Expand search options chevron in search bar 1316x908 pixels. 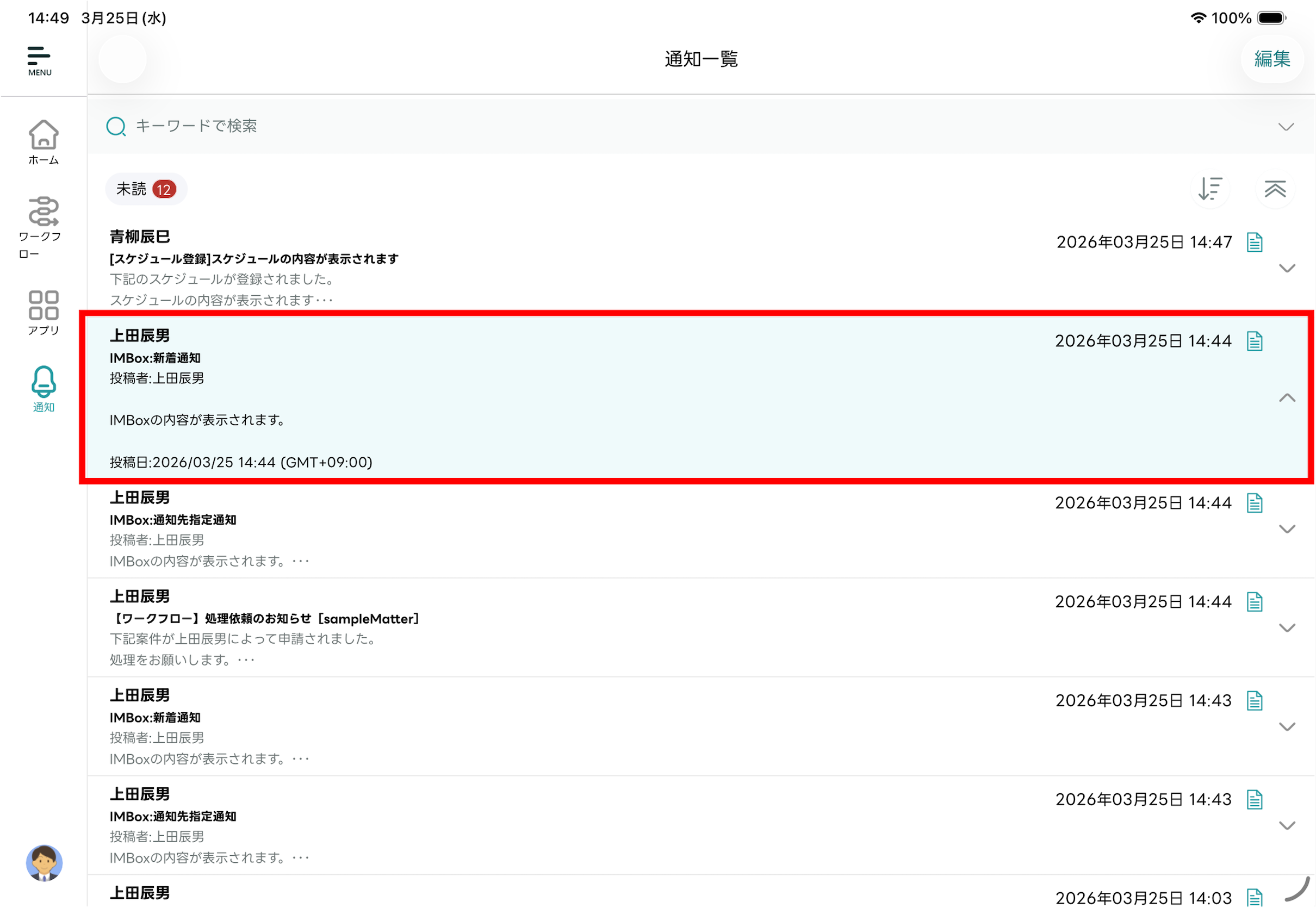(1286, 126)
